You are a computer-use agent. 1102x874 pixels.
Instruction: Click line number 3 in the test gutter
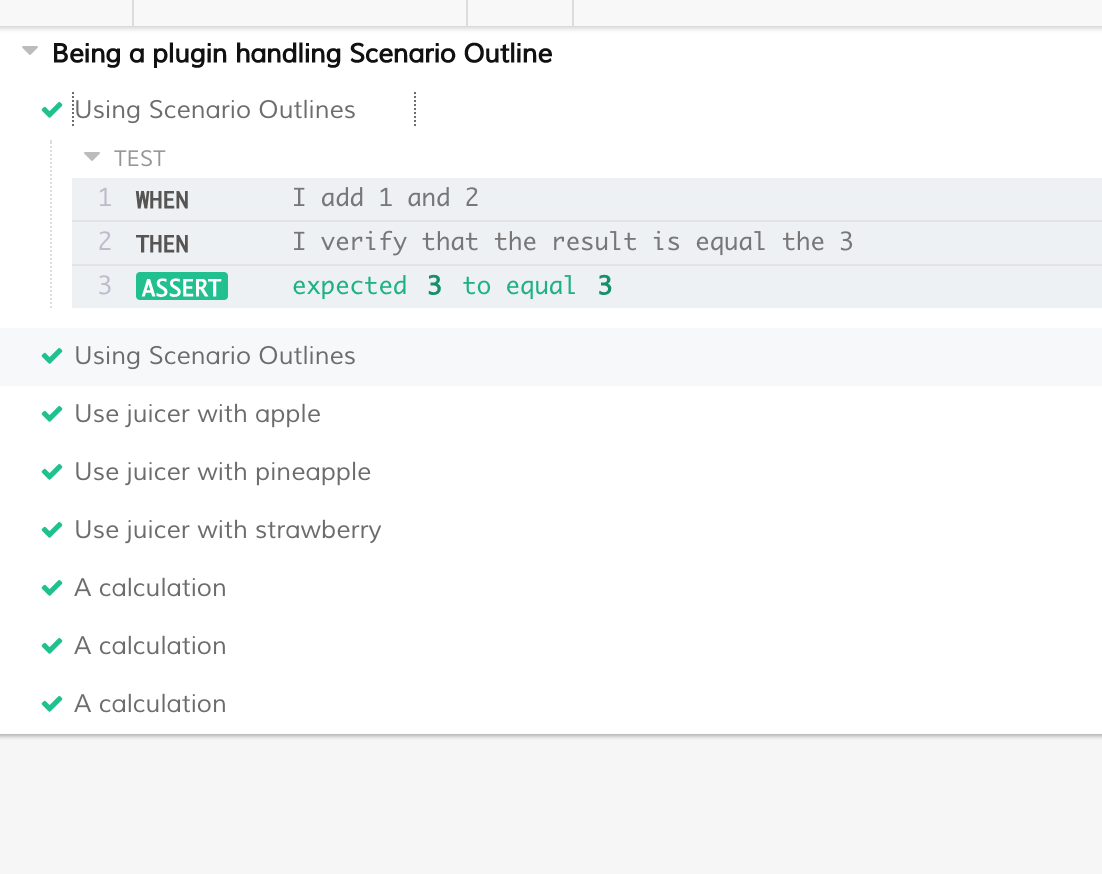(x=104, y=287)
